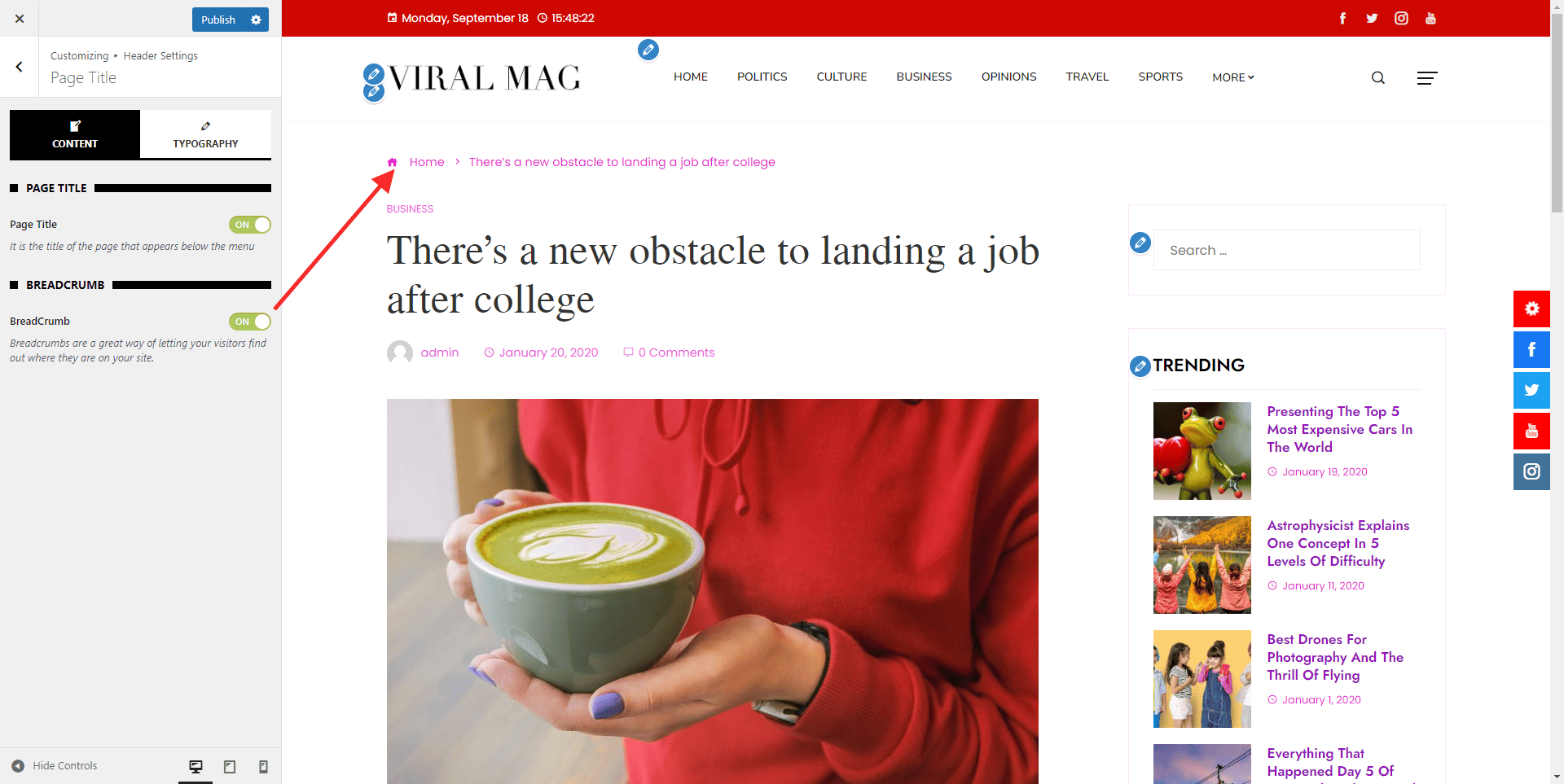Viewport: 1564px width, 784px height.
Task: Click into the sidebar Search field
Action: [1286, 250]
